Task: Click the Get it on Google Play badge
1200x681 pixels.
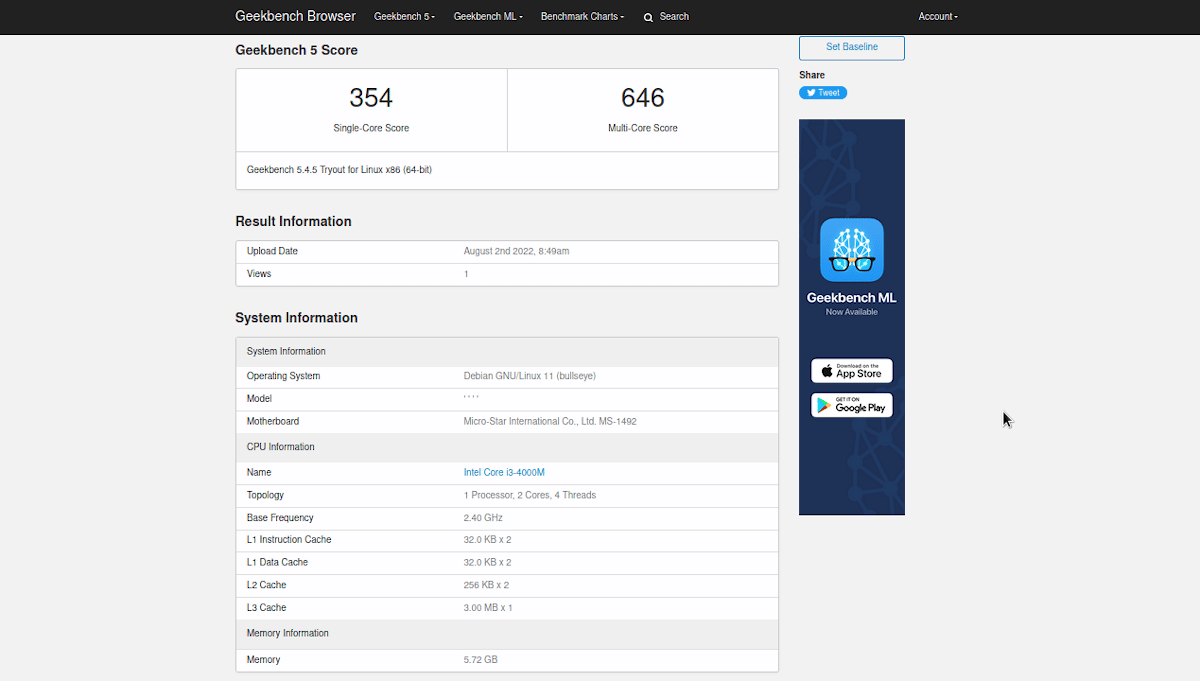Action: point(852,405)
